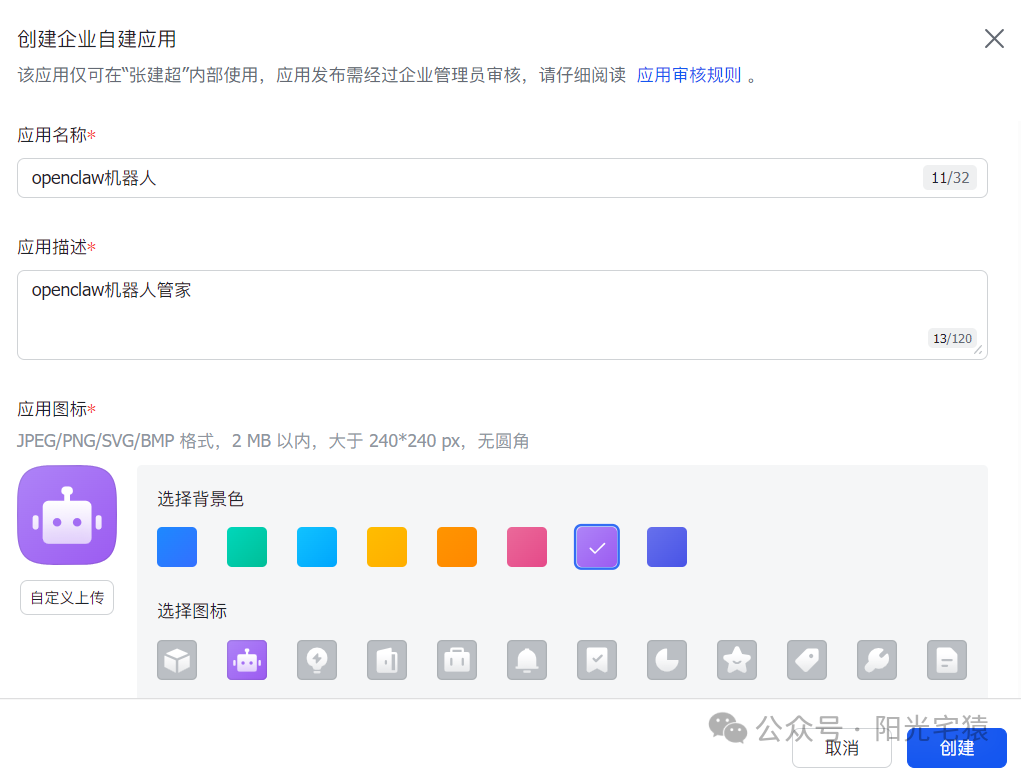
Task: Select the blue background color
Action: click(177, 547)
